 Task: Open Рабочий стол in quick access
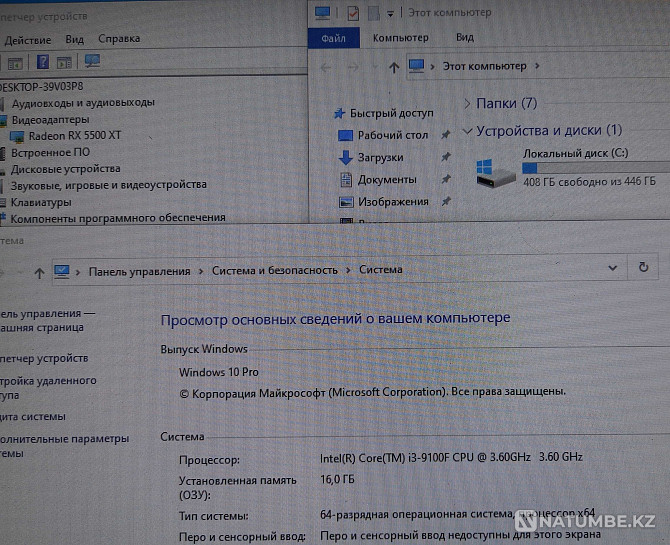(393, 135)
